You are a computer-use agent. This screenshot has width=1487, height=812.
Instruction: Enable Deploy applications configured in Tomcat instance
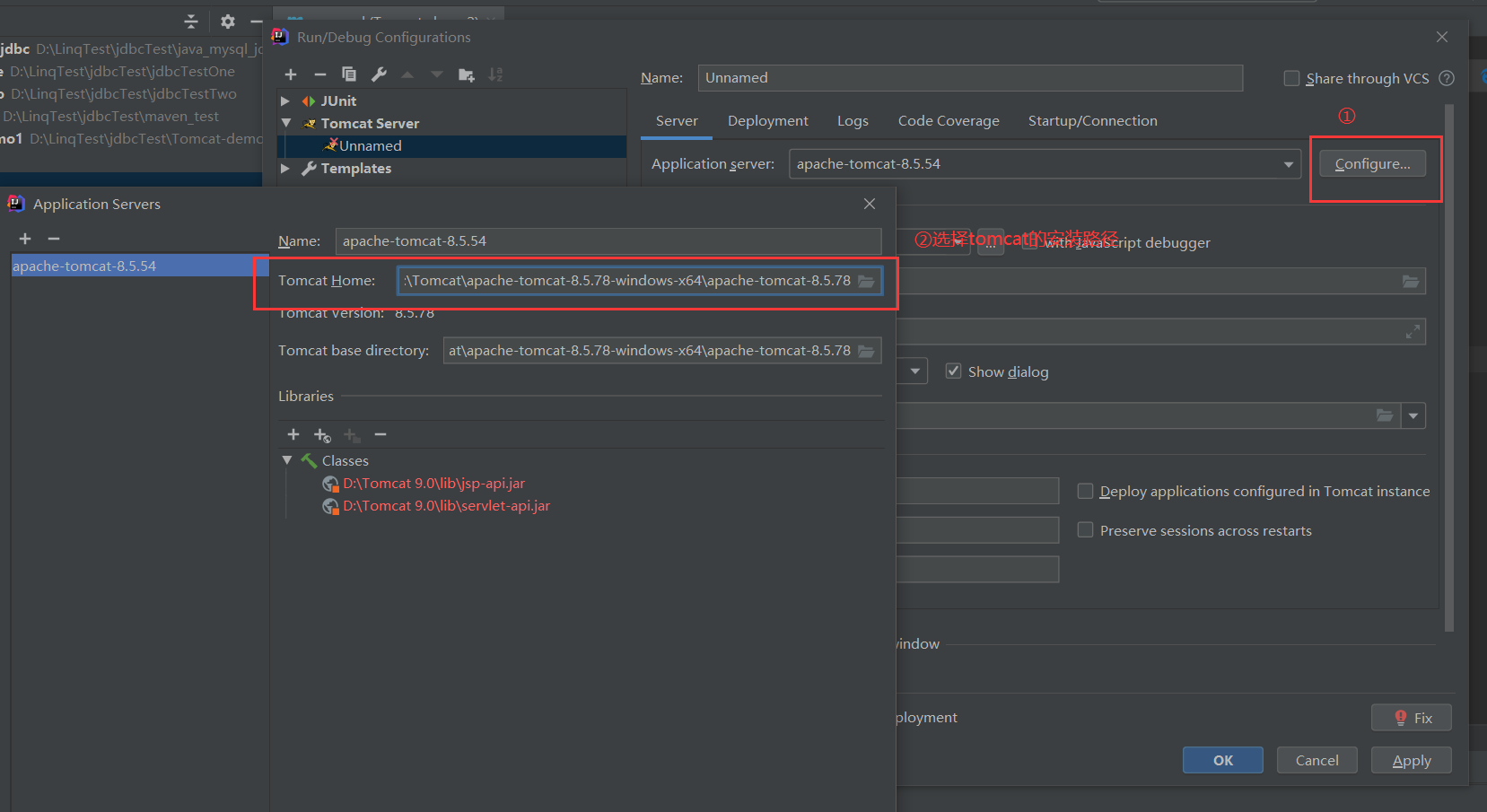[1085, 491]
